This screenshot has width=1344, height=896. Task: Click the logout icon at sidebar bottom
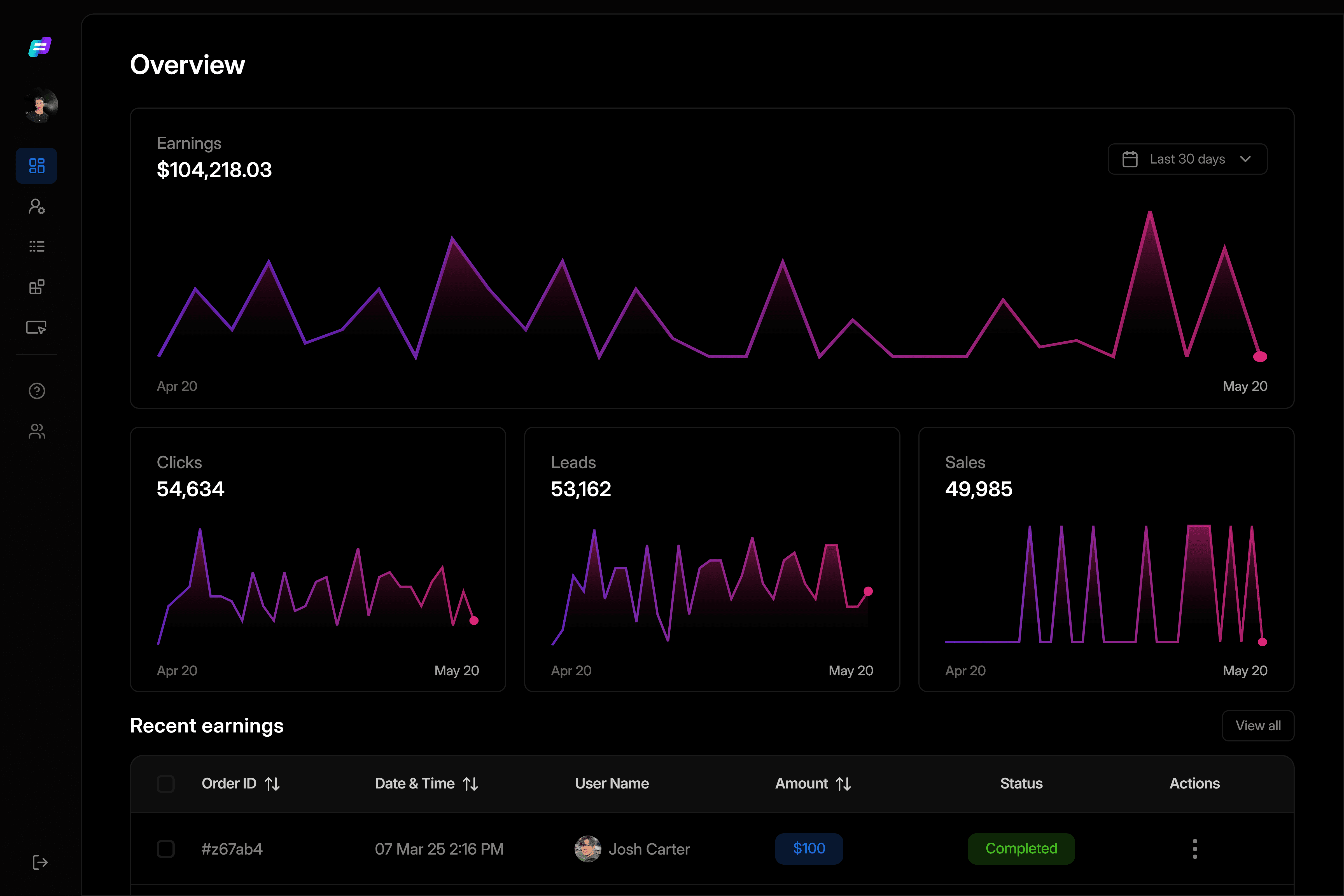[x=39, y=862]
